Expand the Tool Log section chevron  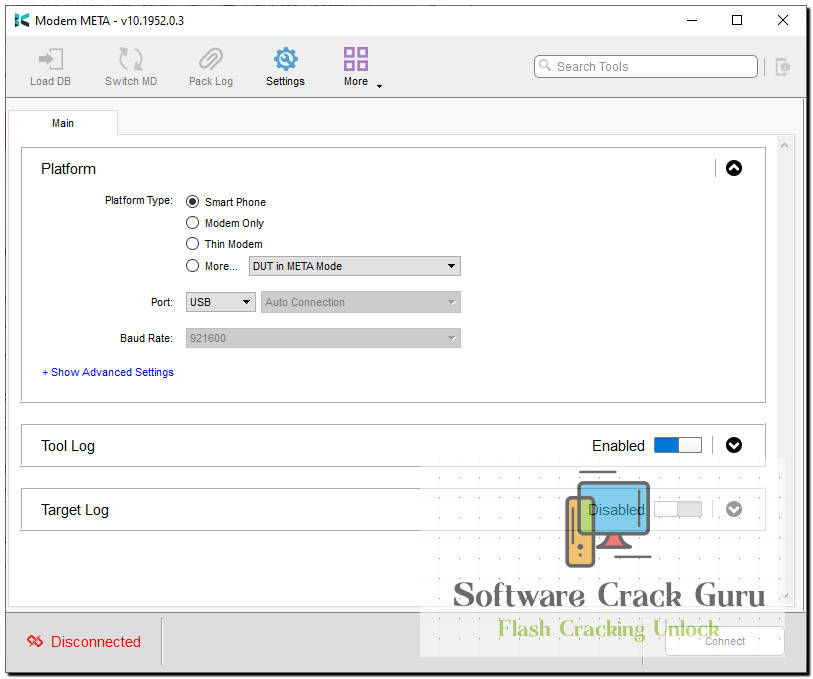tap(734, 445)
